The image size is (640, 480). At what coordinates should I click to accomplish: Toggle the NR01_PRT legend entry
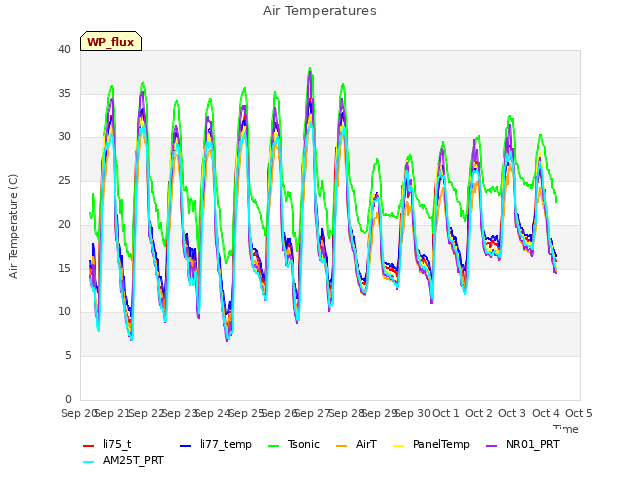(522, 444)
